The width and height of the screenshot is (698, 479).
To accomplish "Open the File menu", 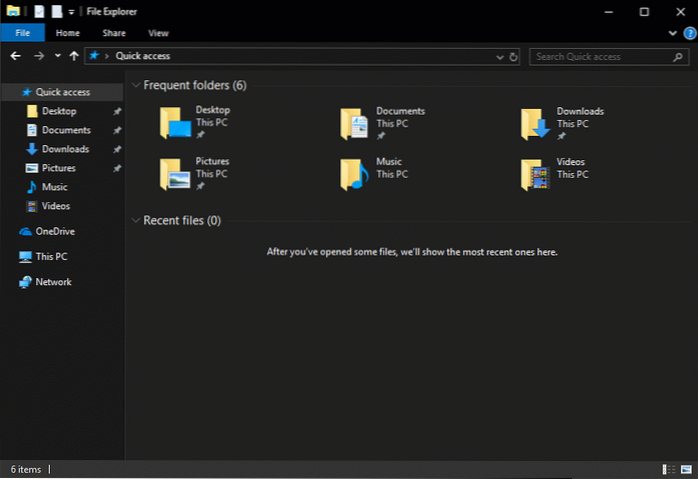I will 22,33.
